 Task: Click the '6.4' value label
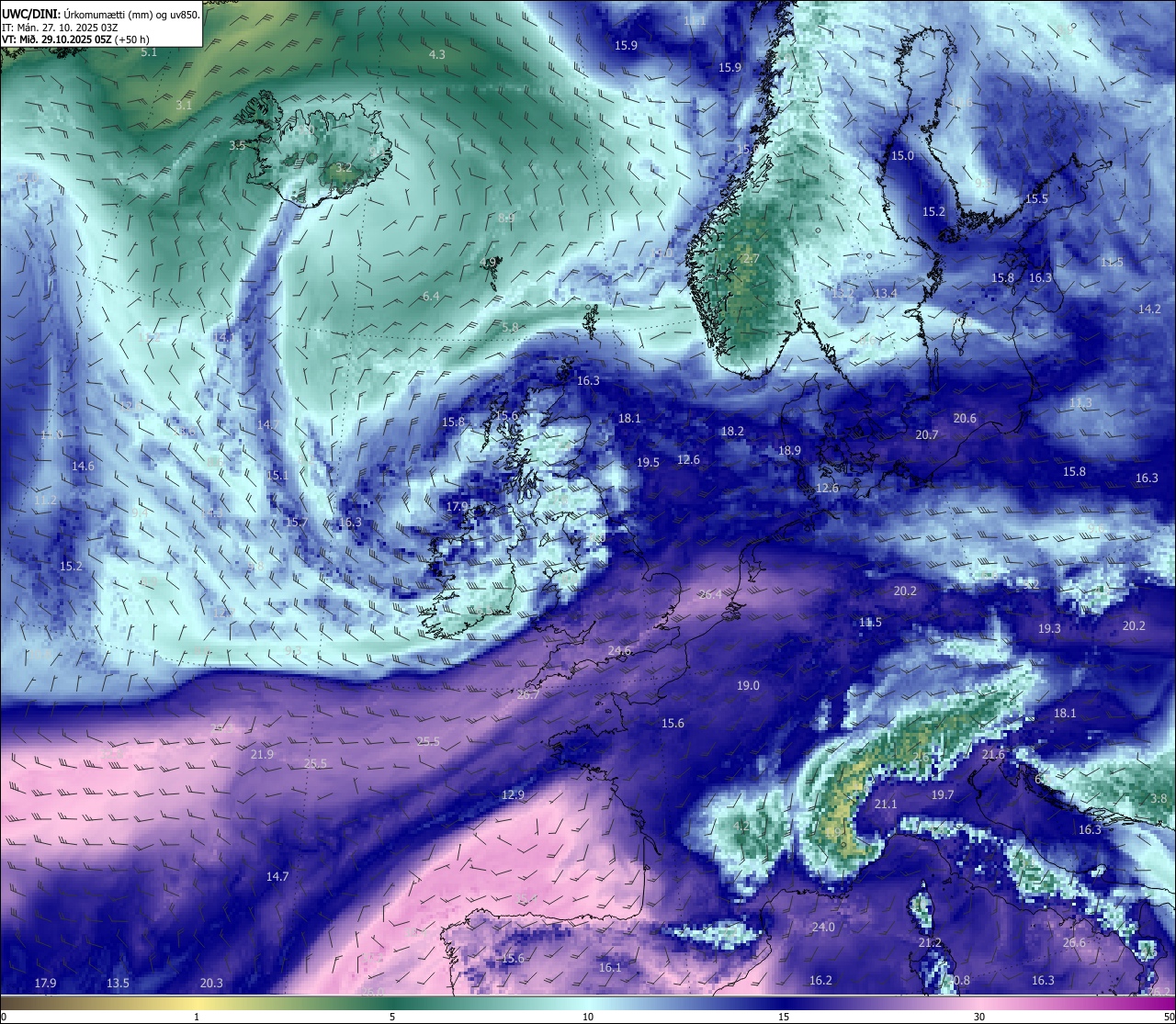(431, 297)
